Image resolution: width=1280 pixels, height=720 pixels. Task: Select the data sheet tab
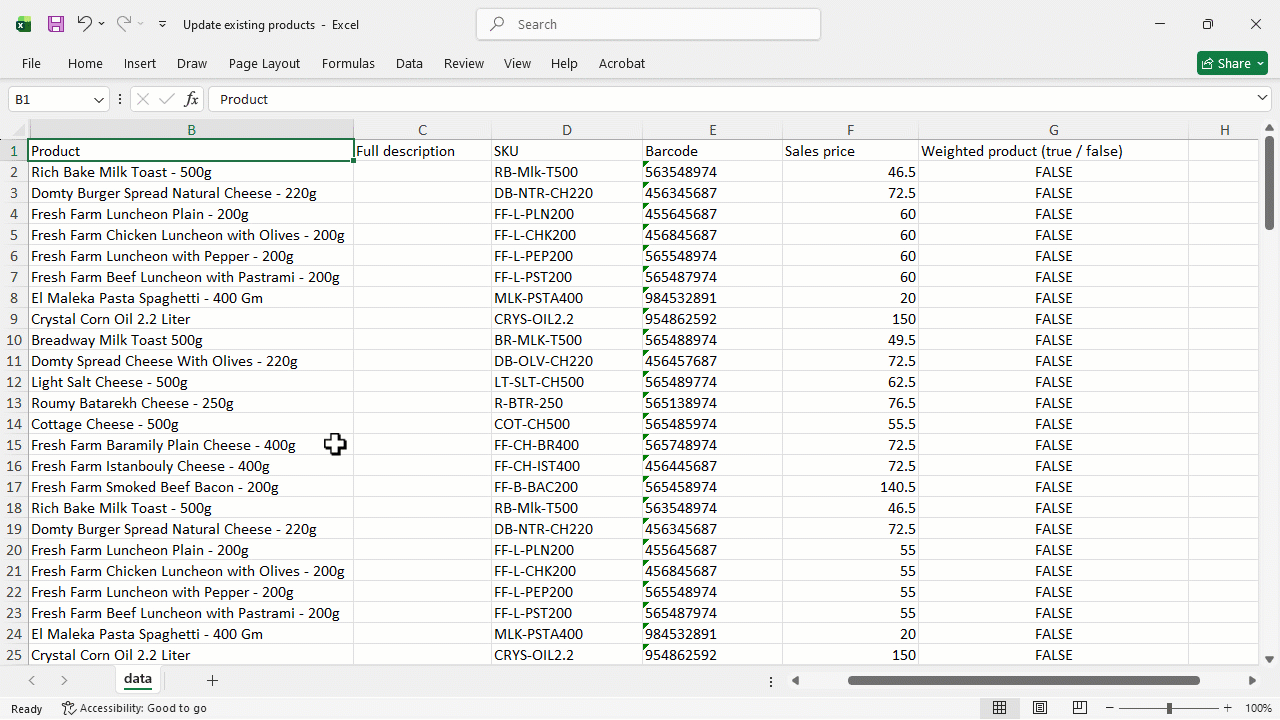coord(138,679)
